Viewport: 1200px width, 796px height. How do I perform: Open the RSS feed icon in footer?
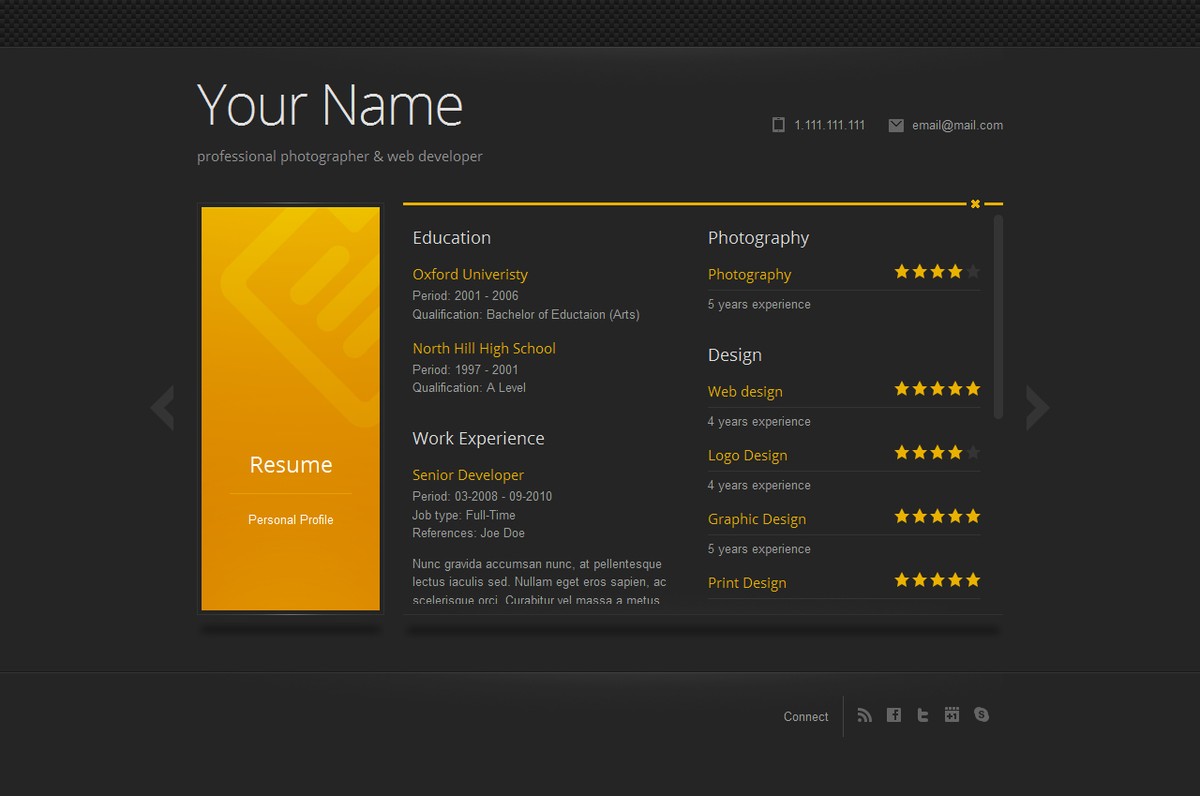click(x=865, y=715)
